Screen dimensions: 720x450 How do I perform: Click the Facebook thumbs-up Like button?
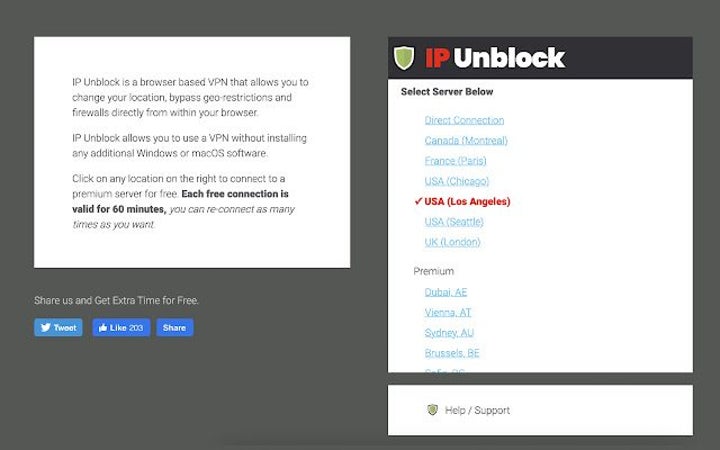pos(121,327)
